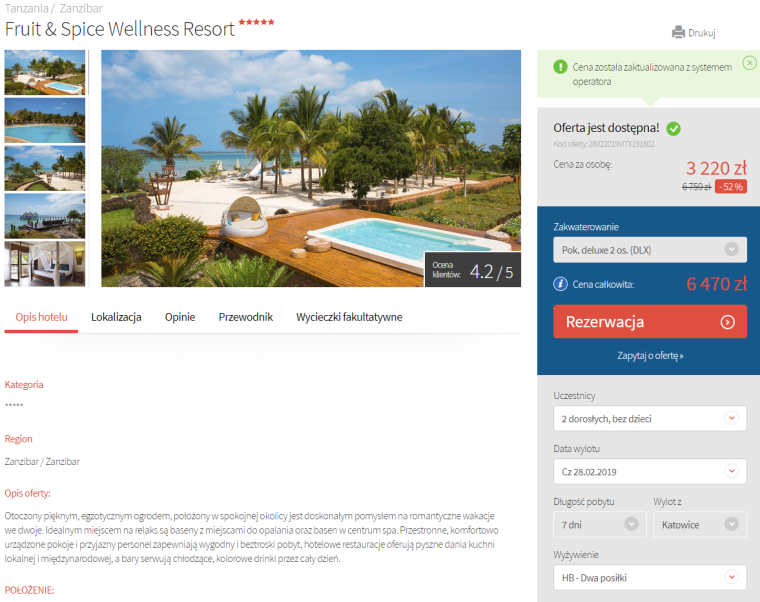Click the total price info icon

(x=560, y=284)
